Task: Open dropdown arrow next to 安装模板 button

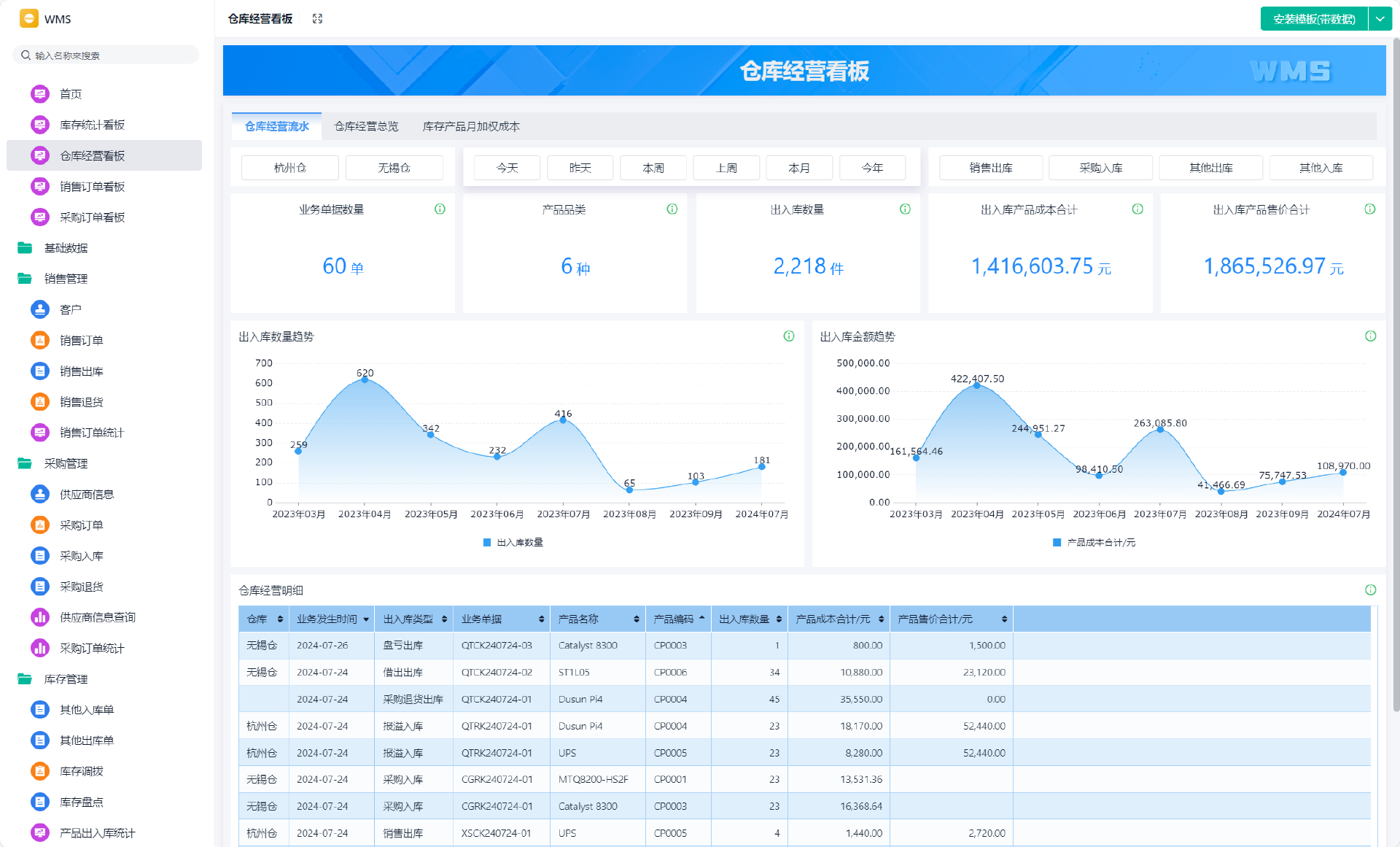Action: click(x=1380, y=19)
